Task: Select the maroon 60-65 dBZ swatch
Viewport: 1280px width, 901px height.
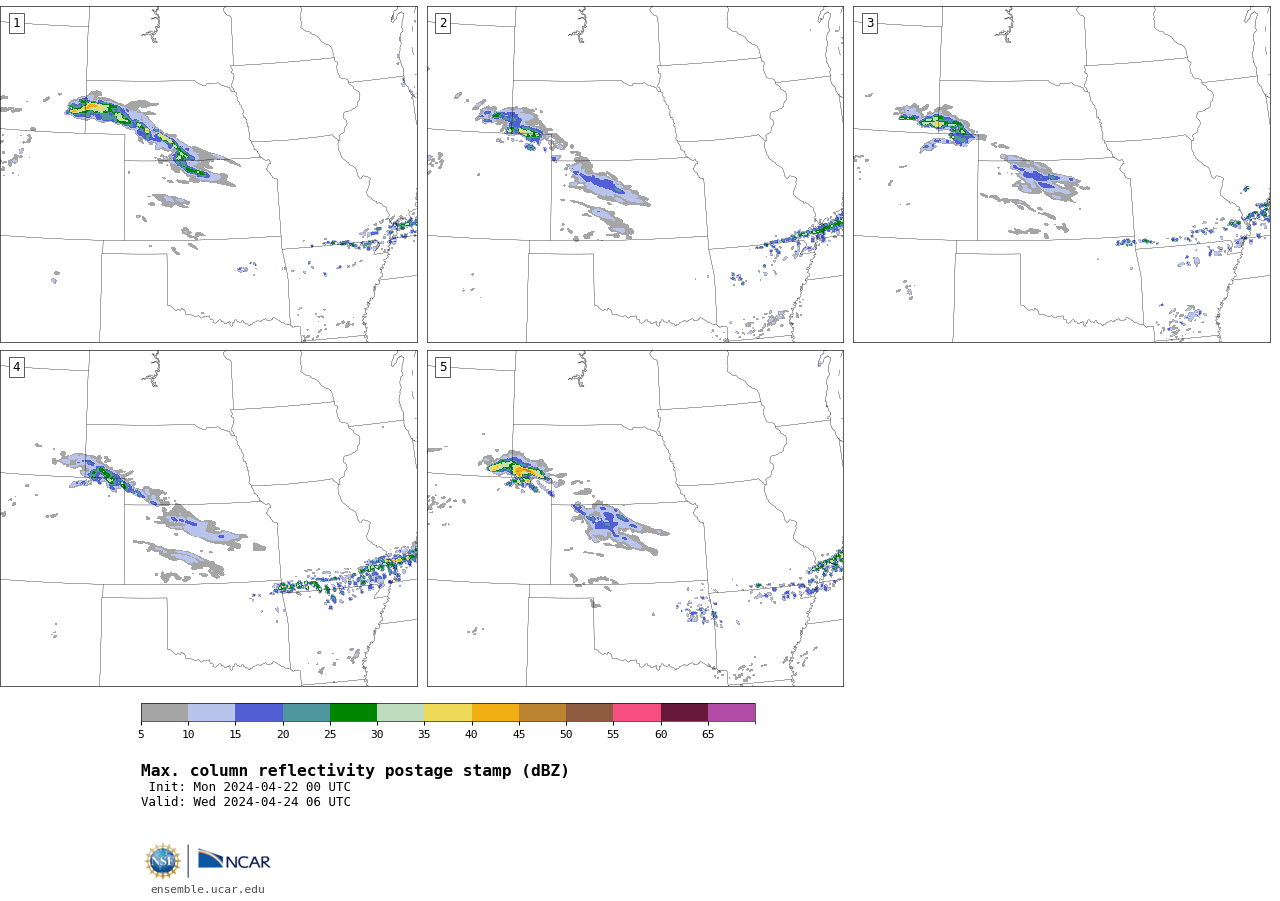Action: pyautogui.click(x=684, y=712)
